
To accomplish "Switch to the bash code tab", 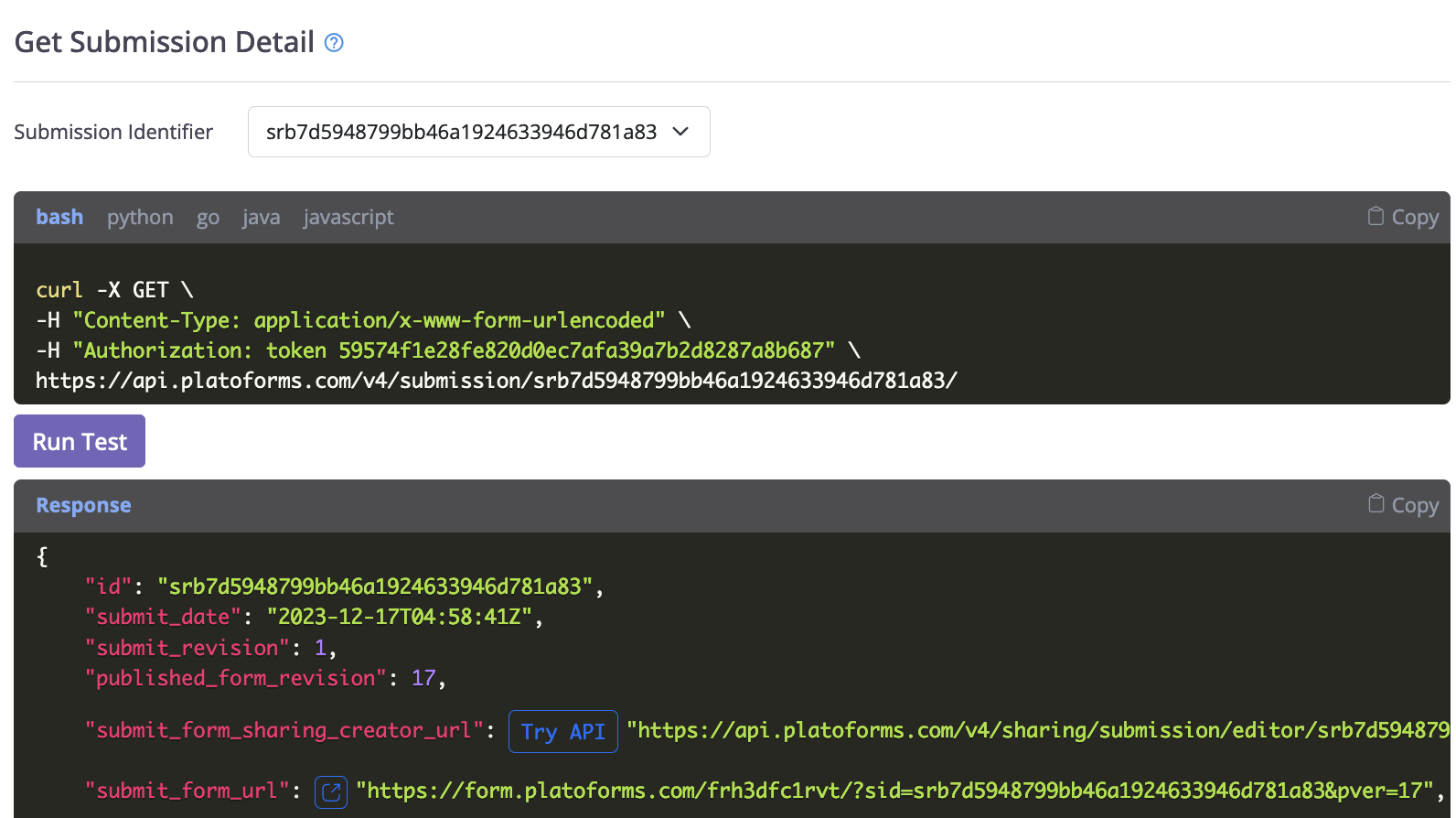I will point(59,217).
